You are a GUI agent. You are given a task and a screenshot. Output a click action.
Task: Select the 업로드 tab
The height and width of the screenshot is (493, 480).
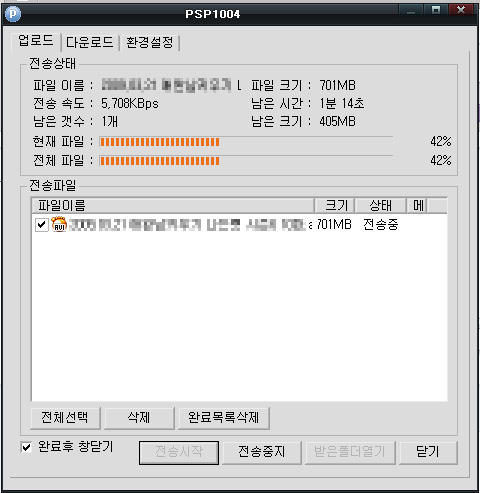[36, 41]
